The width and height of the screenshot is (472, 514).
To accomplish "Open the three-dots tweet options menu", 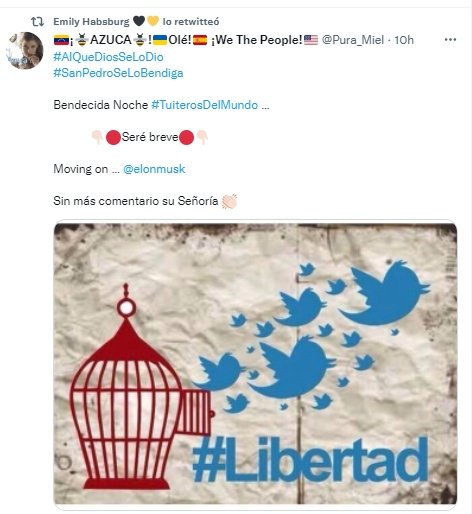I will [x=450, y=40].
